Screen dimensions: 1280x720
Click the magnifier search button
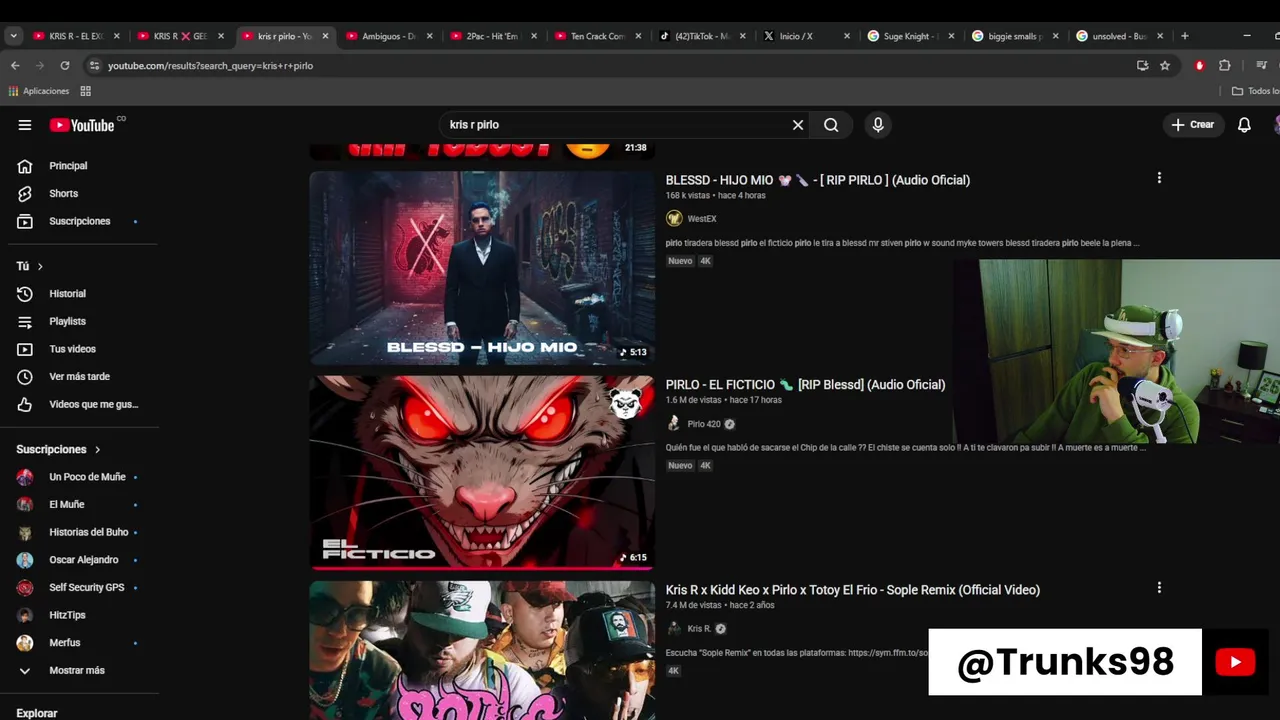point(831,125)
